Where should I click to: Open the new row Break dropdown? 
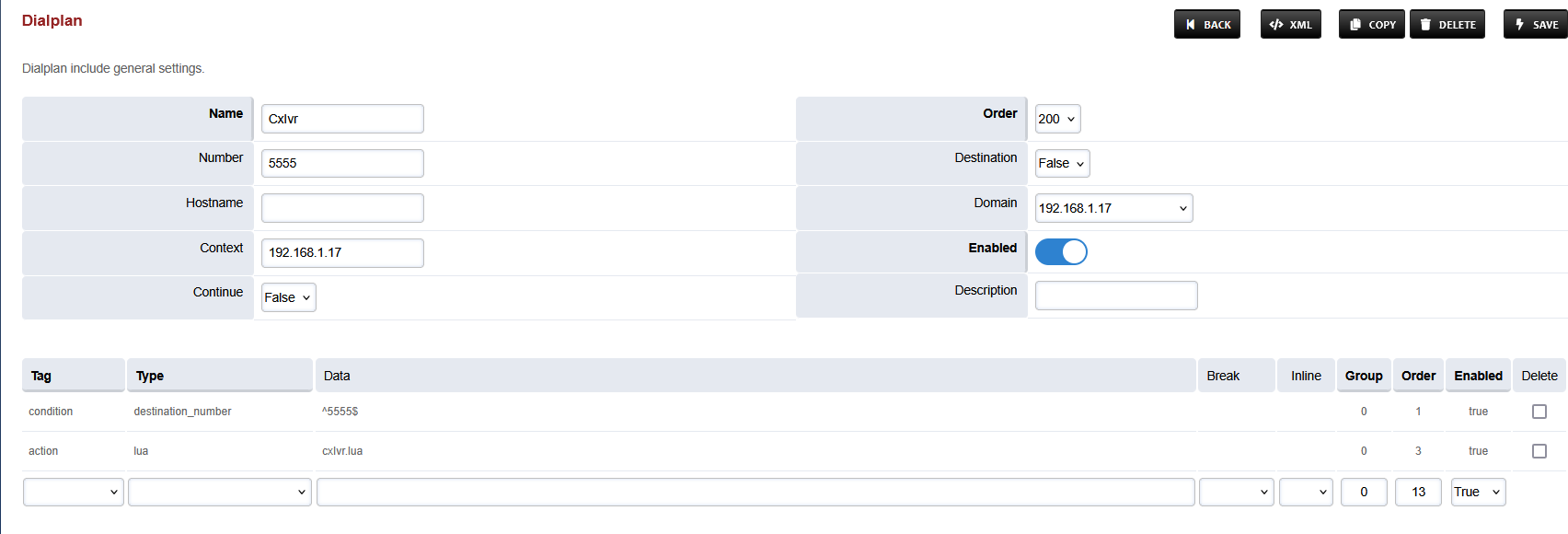1236,492
